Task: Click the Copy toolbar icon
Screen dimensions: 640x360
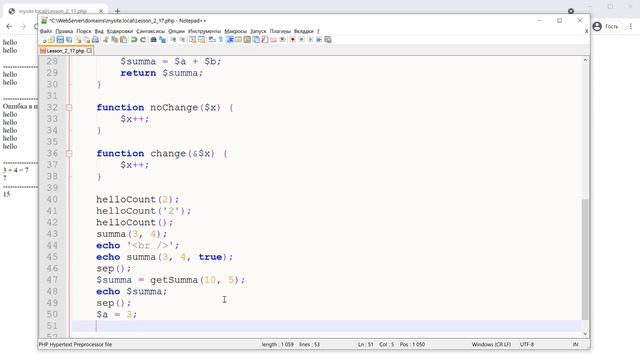Action: [115, 40]
